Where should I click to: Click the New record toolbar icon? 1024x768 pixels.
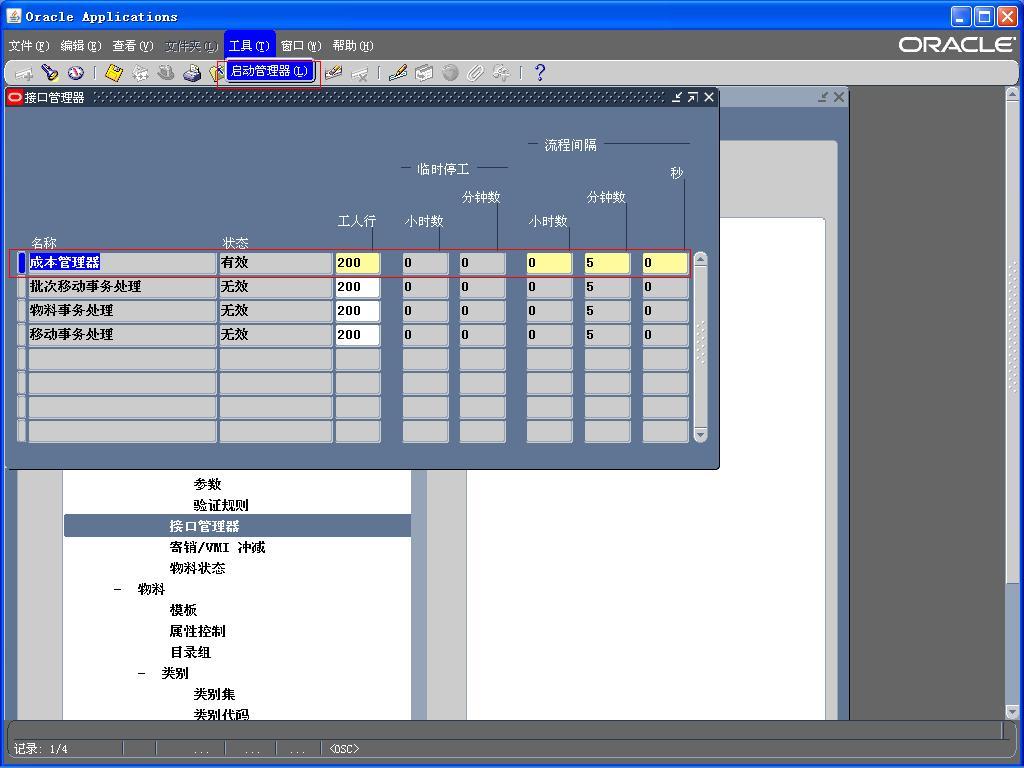click(x=24, y=73)
